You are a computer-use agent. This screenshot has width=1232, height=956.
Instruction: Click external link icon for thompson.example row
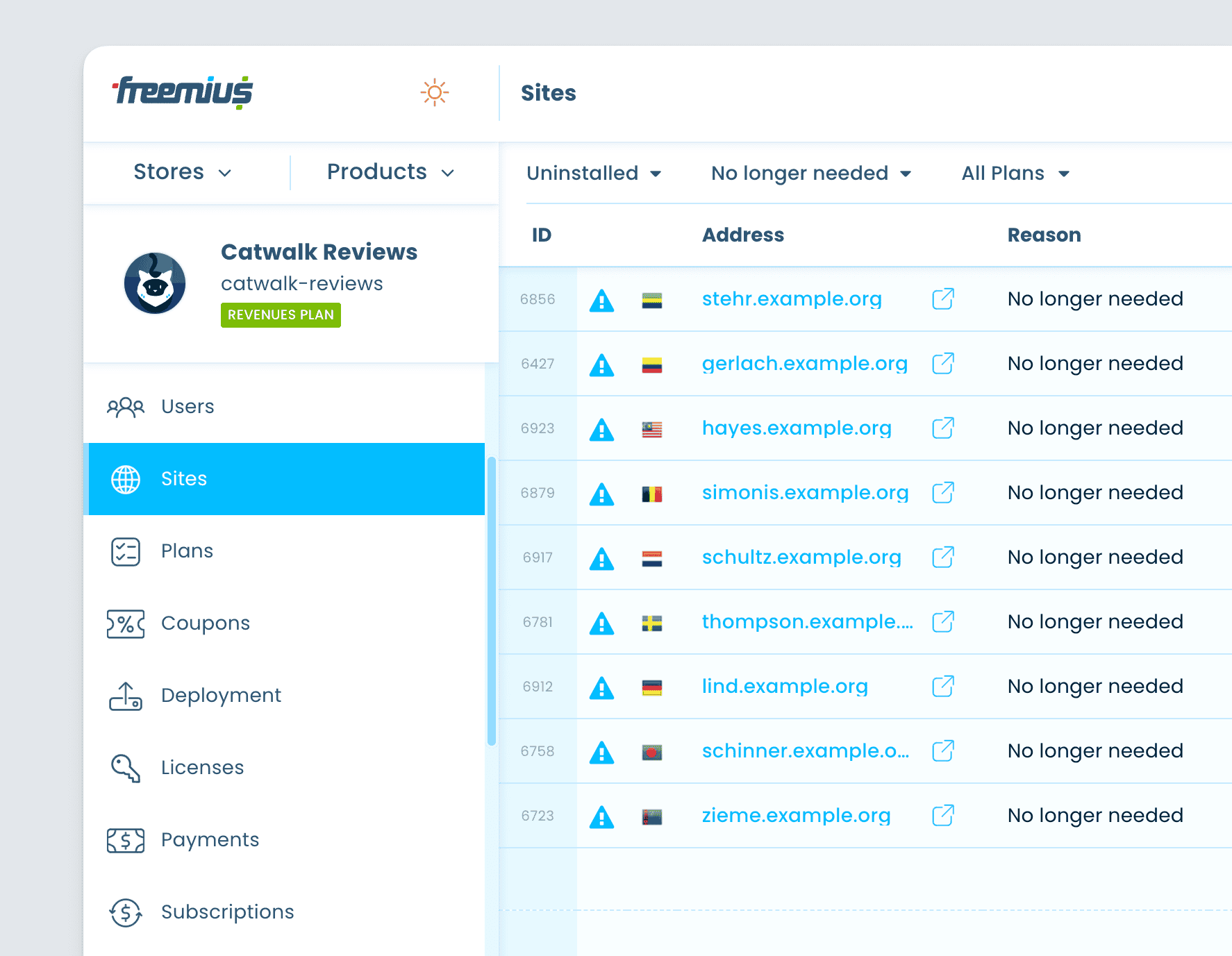tap(943, 621)
